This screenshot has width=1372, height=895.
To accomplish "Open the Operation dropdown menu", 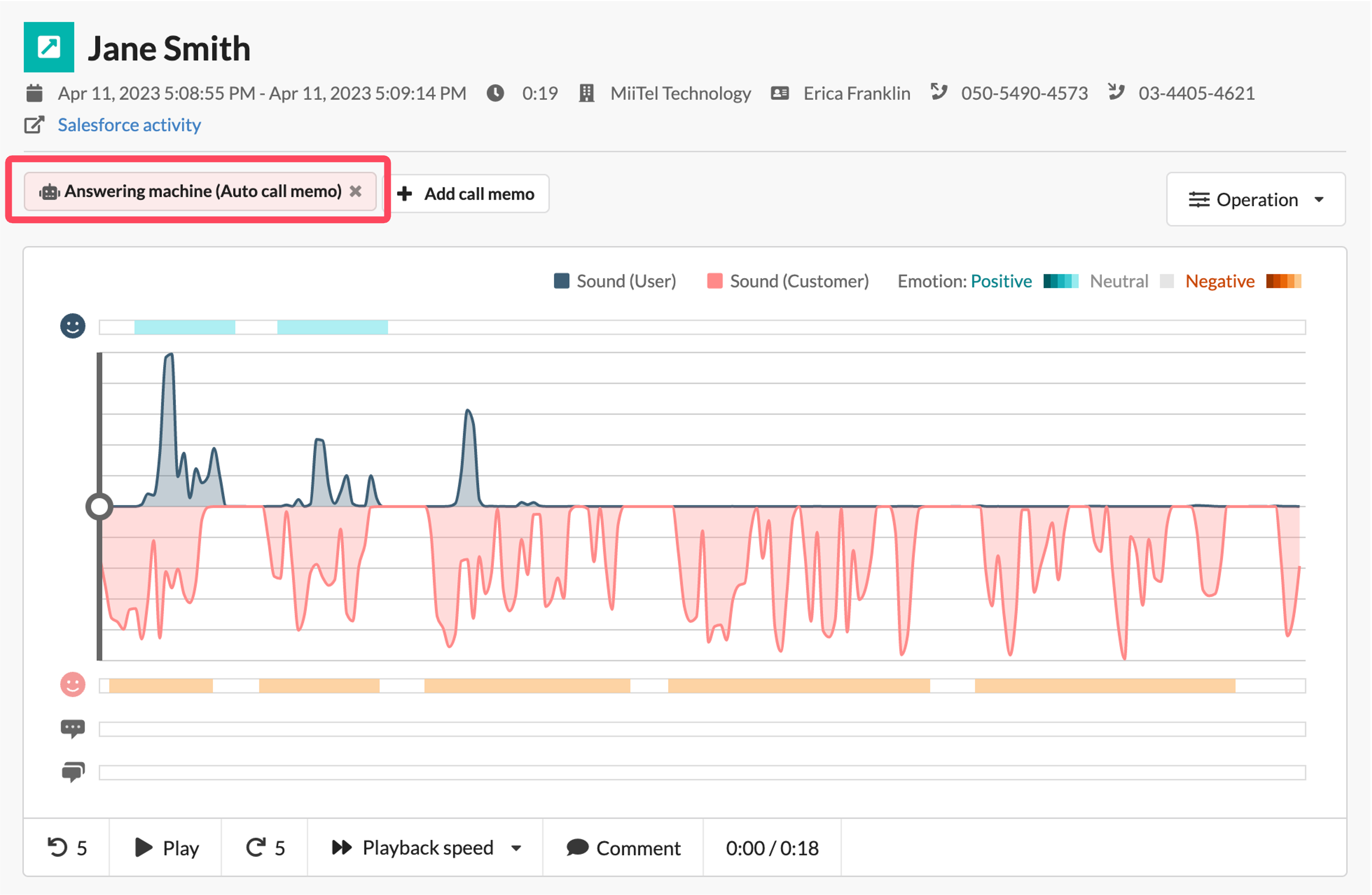I will point(1256,199).
